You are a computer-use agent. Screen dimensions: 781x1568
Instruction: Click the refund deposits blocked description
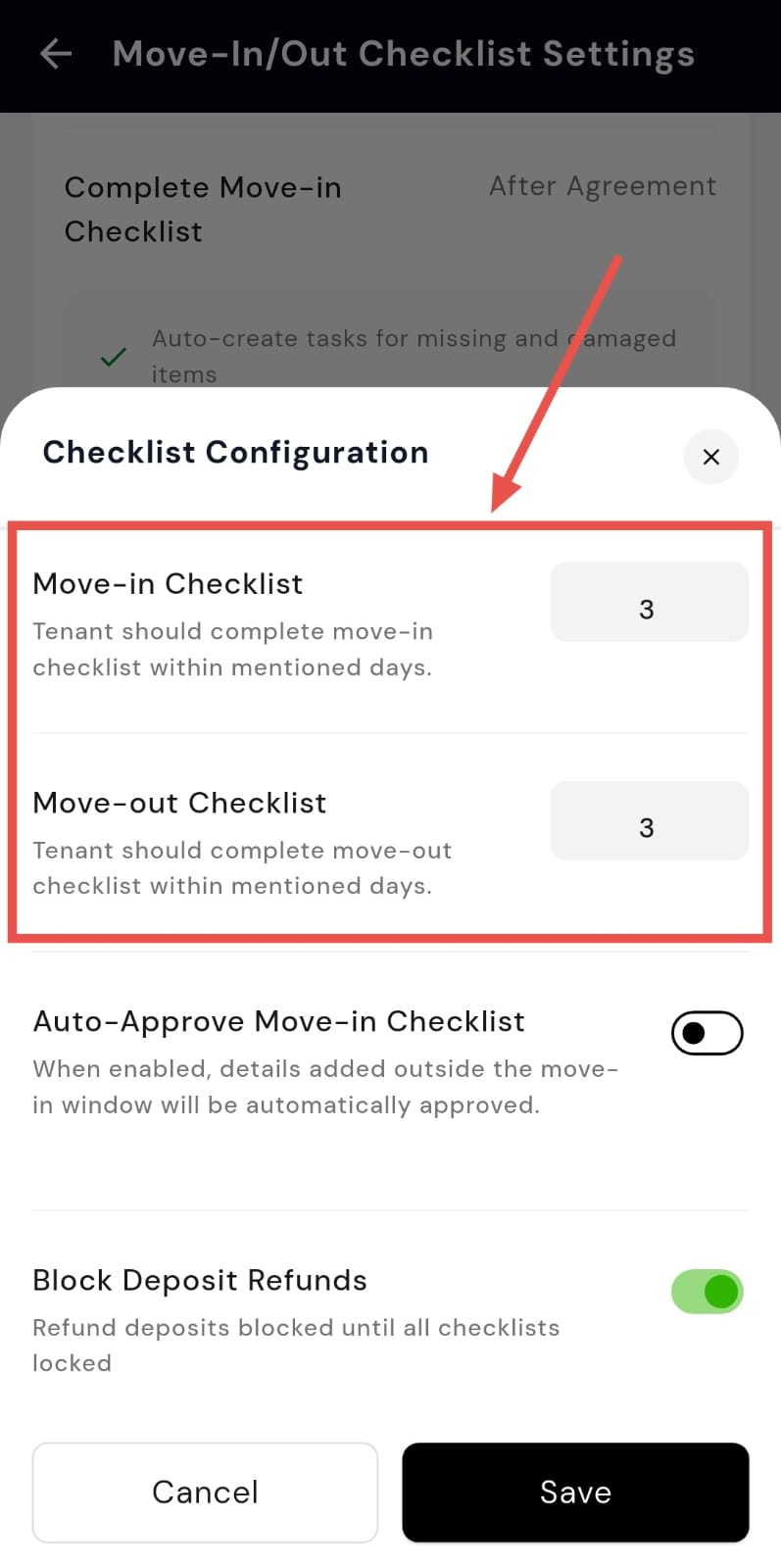pos(295,1345)
